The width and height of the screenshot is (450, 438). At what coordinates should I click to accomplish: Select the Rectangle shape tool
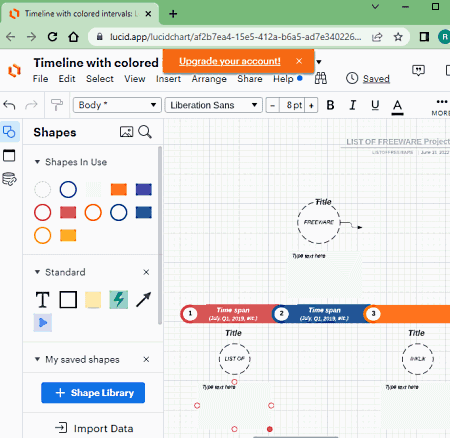tap(68, 299)
